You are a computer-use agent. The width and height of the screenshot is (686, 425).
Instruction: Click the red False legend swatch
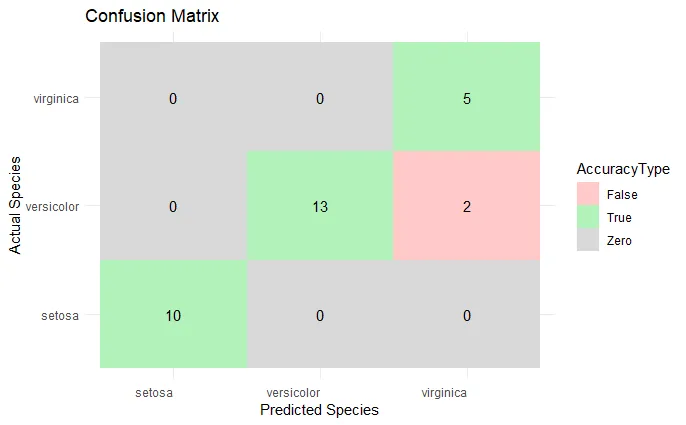pos(588,194)
